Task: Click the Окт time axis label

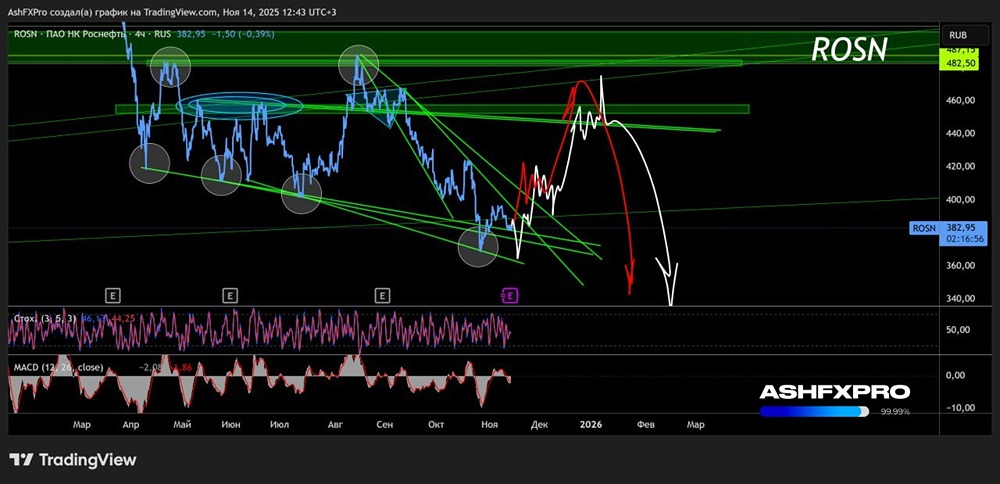Action: click(x=436, y=425)
